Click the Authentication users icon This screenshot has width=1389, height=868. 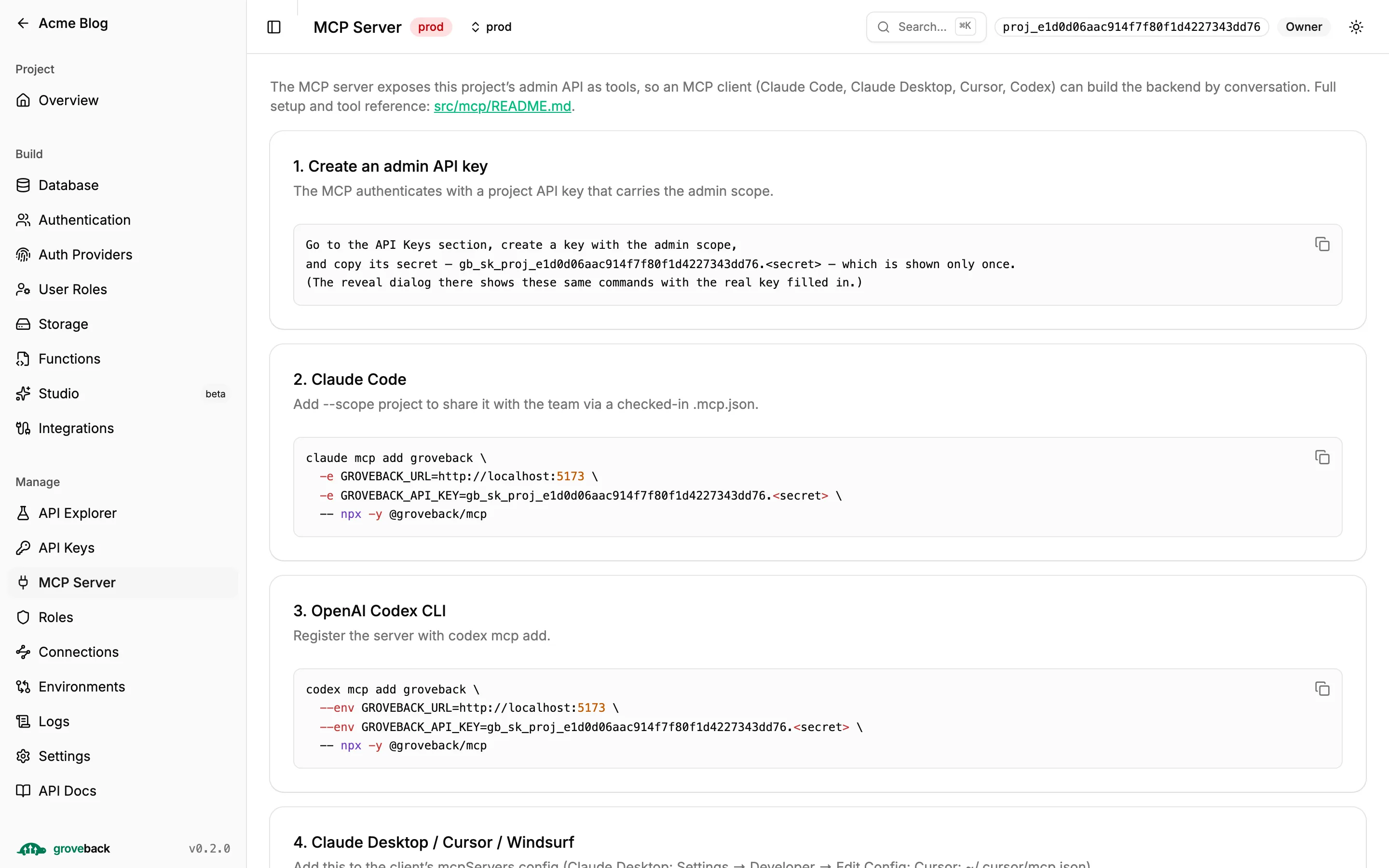[x=23, y=220]
